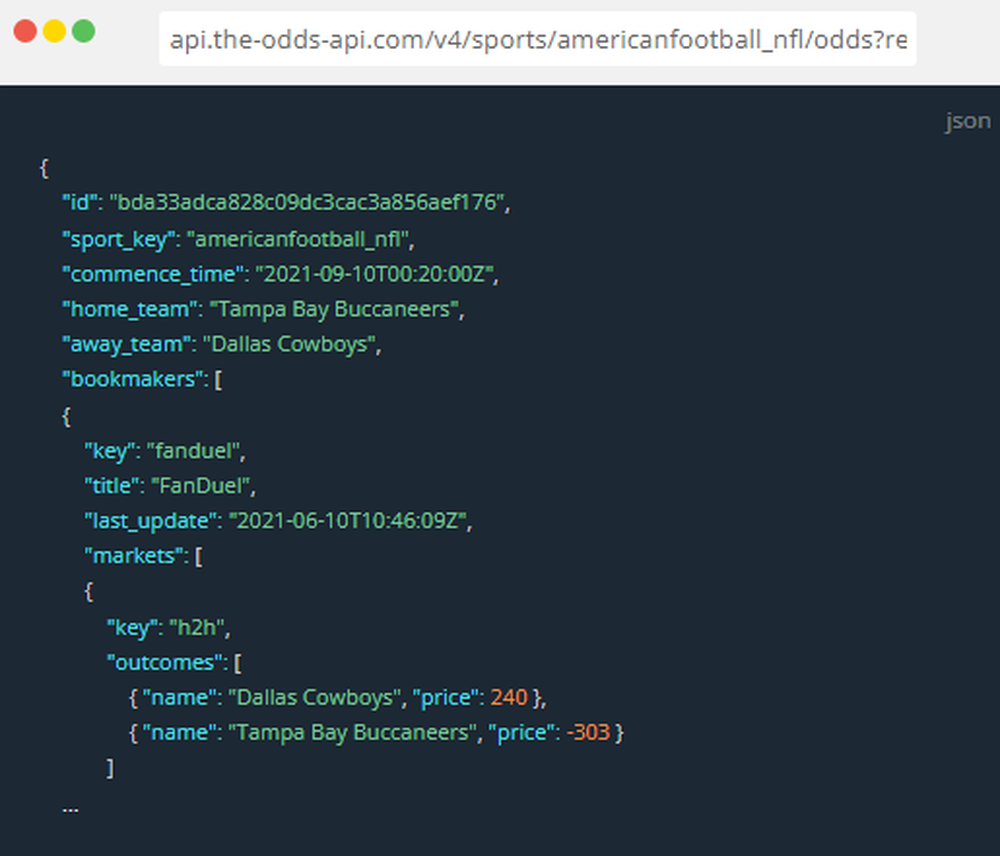Click the away_team value "Dallas Cowboys"
Screen dimensions: 1000x856
click(x=289, y=344)
